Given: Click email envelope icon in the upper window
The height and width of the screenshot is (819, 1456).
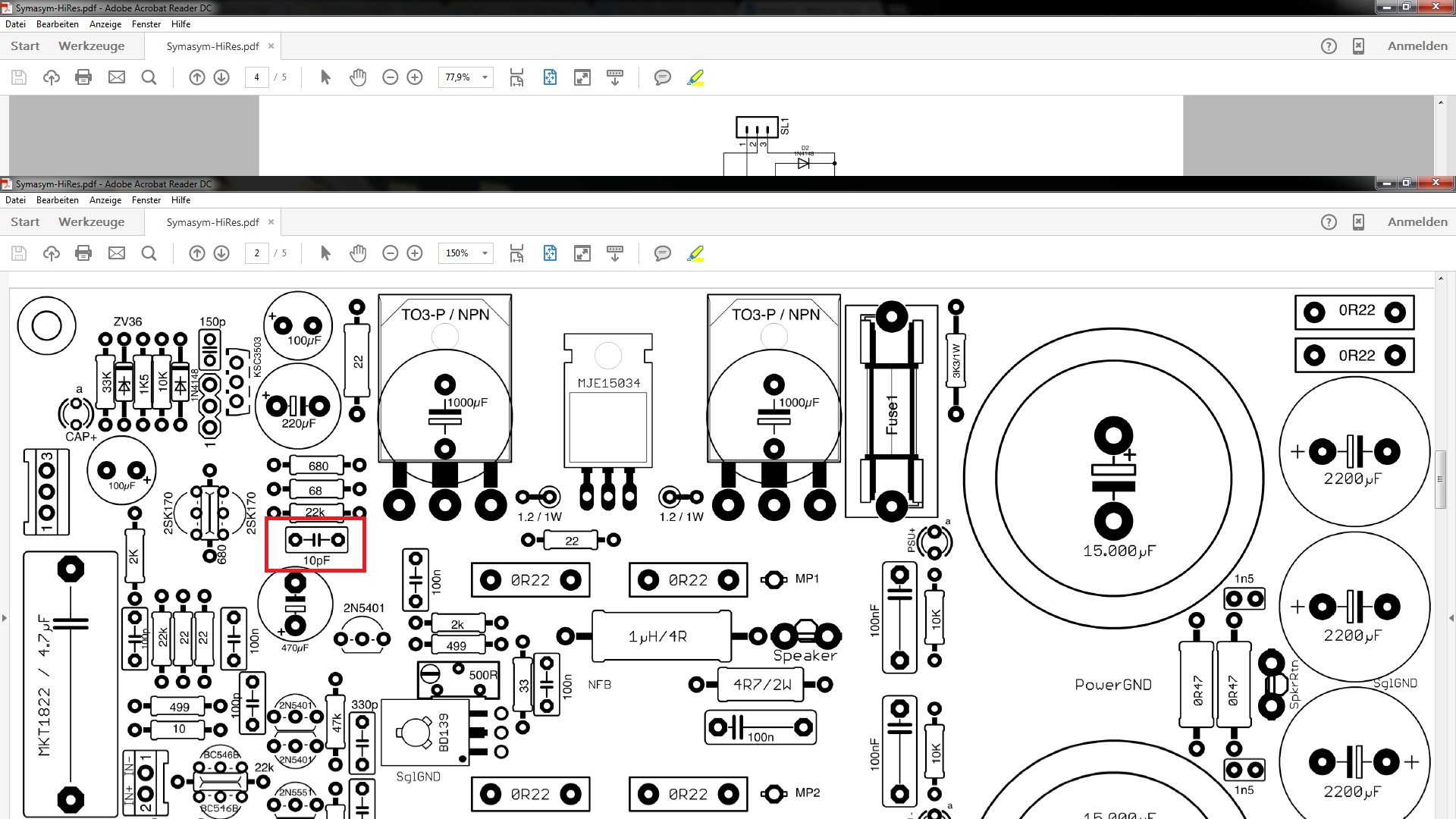Looking at the screenshot, I should (117, 77).
